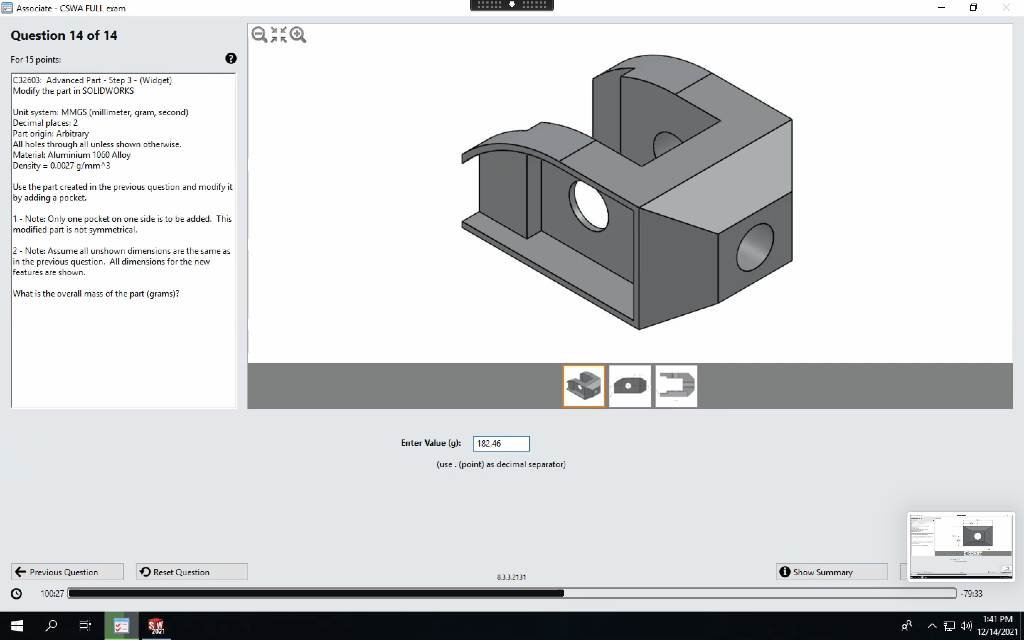Click the clock icon beside elapsed time
1024x640 pixels.
(x=16, y=594)
